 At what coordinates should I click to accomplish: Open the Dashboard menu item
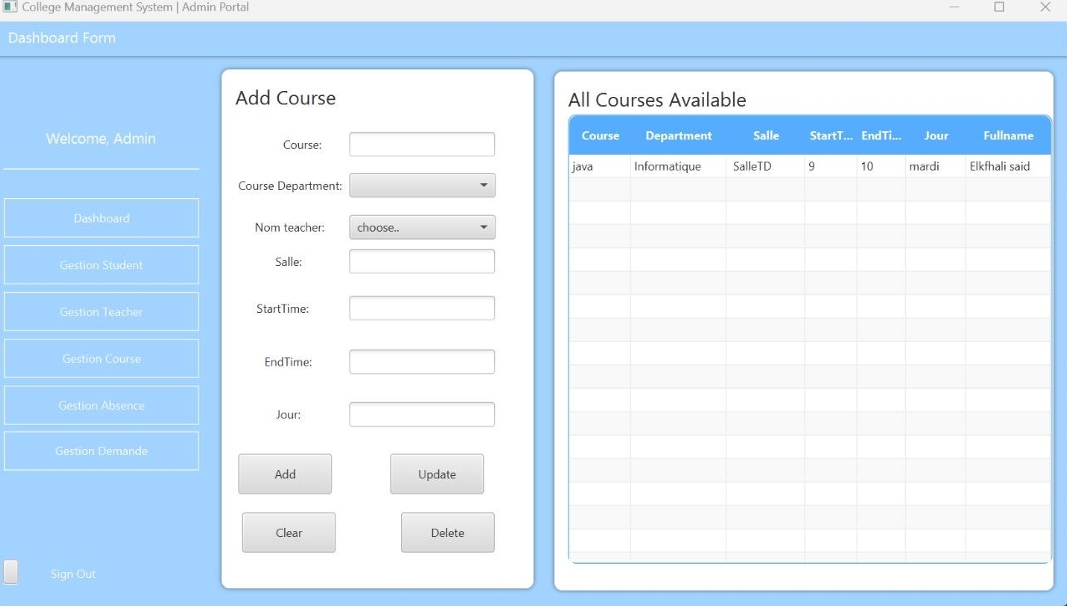[101, 218]
